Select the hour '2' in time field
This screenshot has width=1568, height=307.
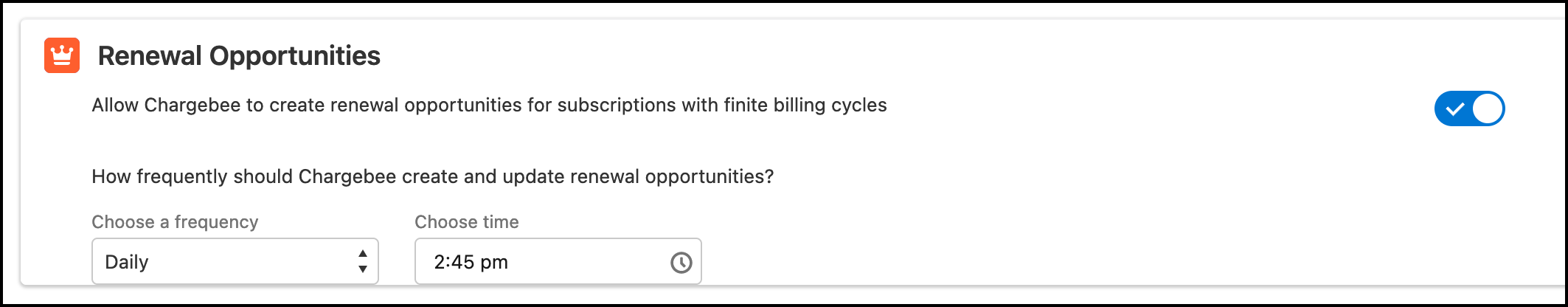[x=440, y=262]
